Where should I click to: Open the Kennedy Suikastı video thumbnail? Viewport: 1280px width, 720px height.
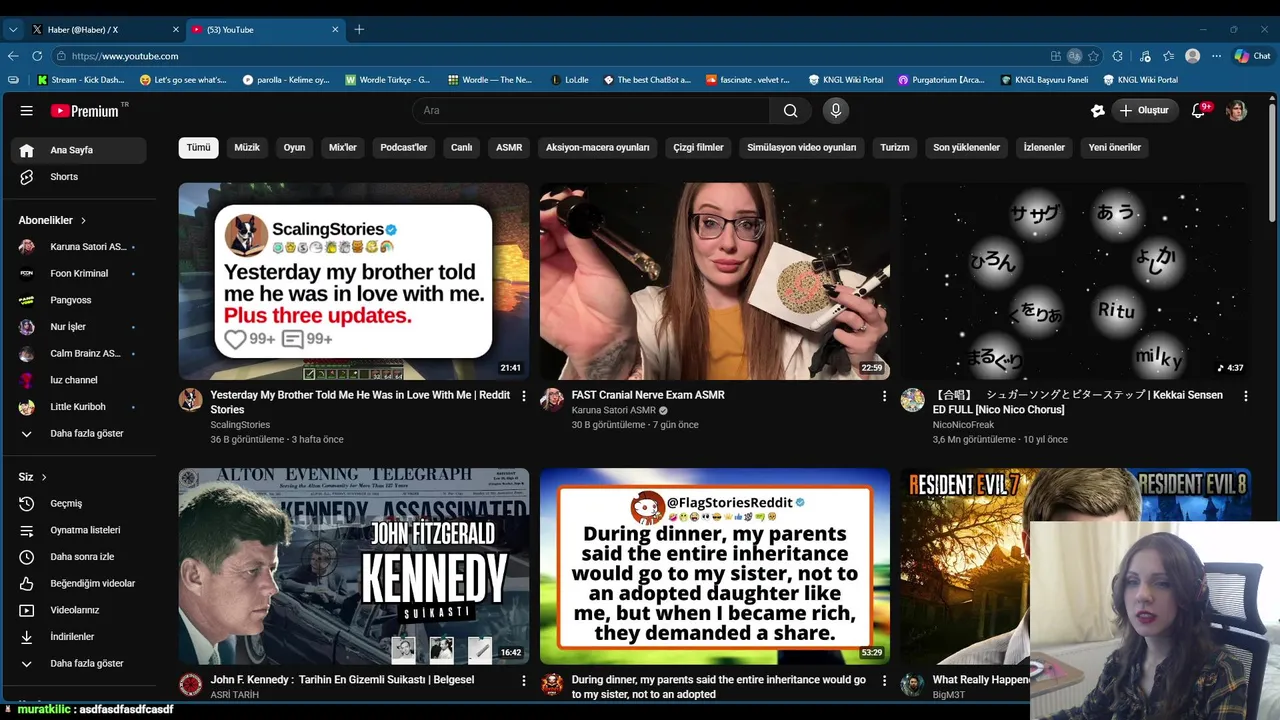[354, 566]
